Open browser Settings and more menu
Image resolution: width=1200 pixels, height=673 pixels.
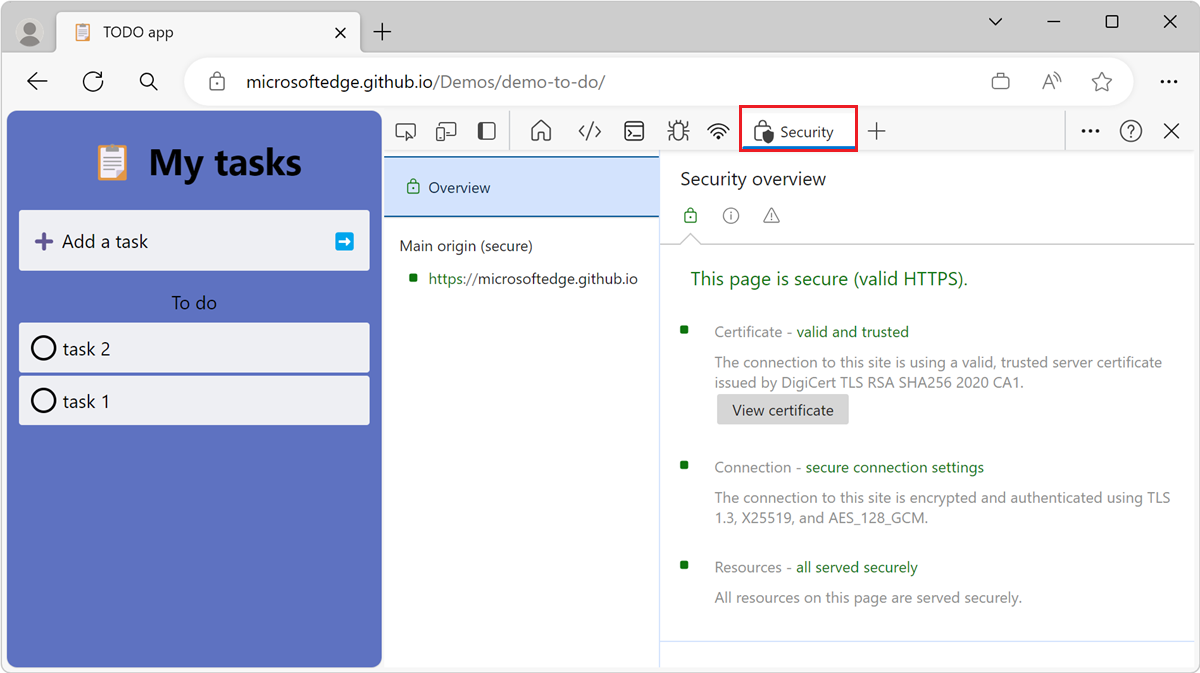[x=1168, y=82]
